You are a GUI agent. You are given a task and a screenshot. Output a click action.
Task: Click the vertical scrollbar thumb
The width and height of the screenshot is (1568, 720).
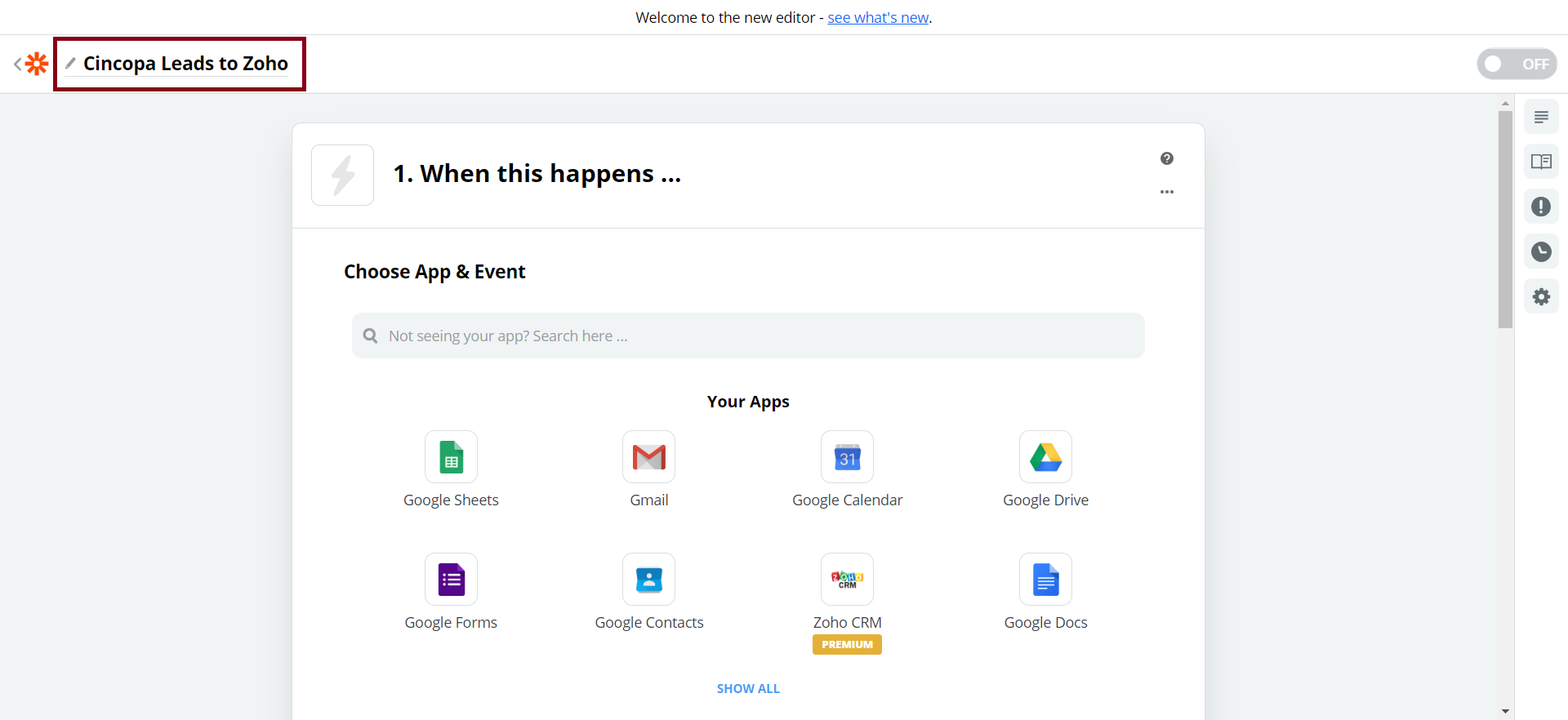point(1505,219)
